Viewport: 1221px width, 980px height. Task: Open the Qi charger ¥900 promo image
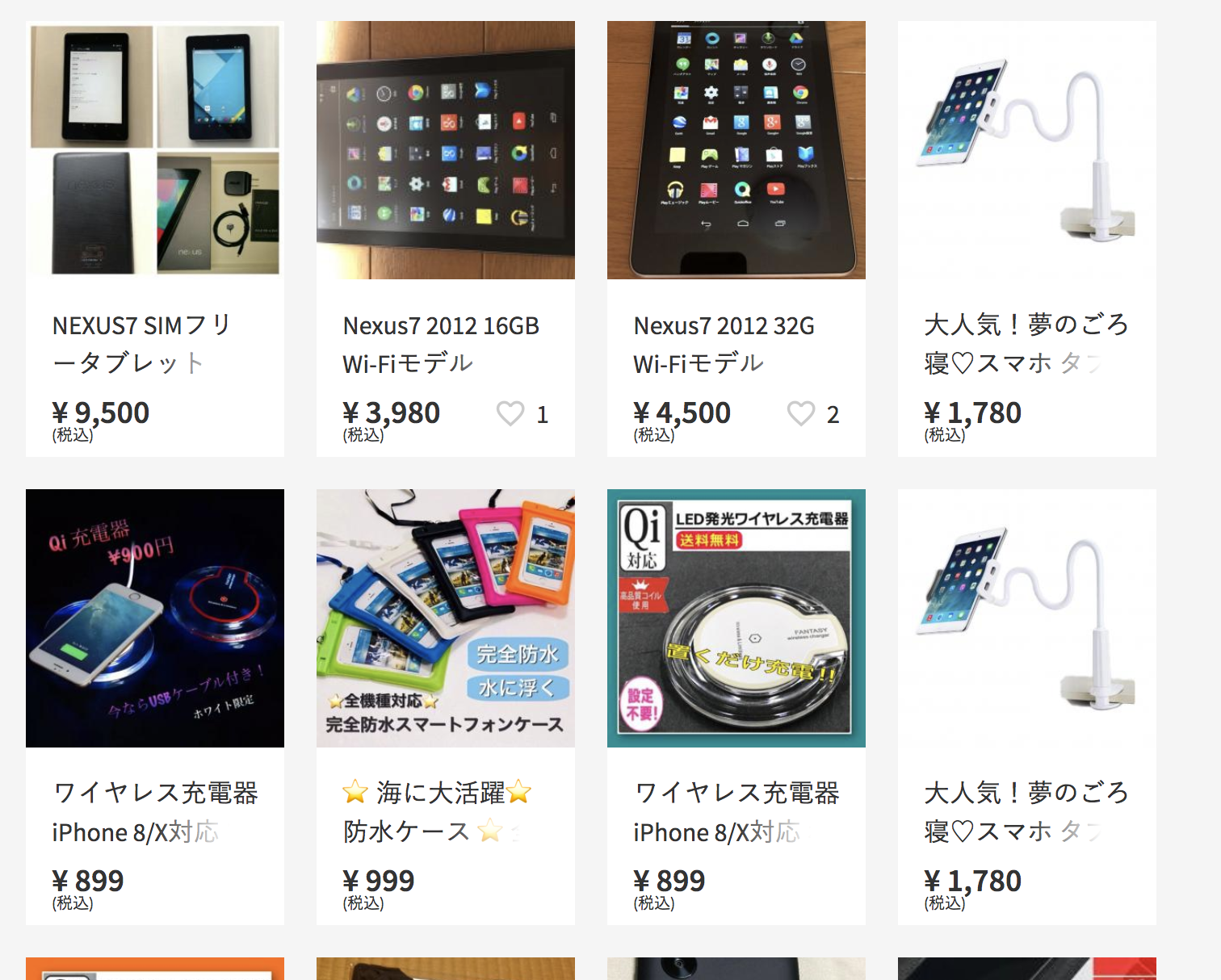coord(155,618)
